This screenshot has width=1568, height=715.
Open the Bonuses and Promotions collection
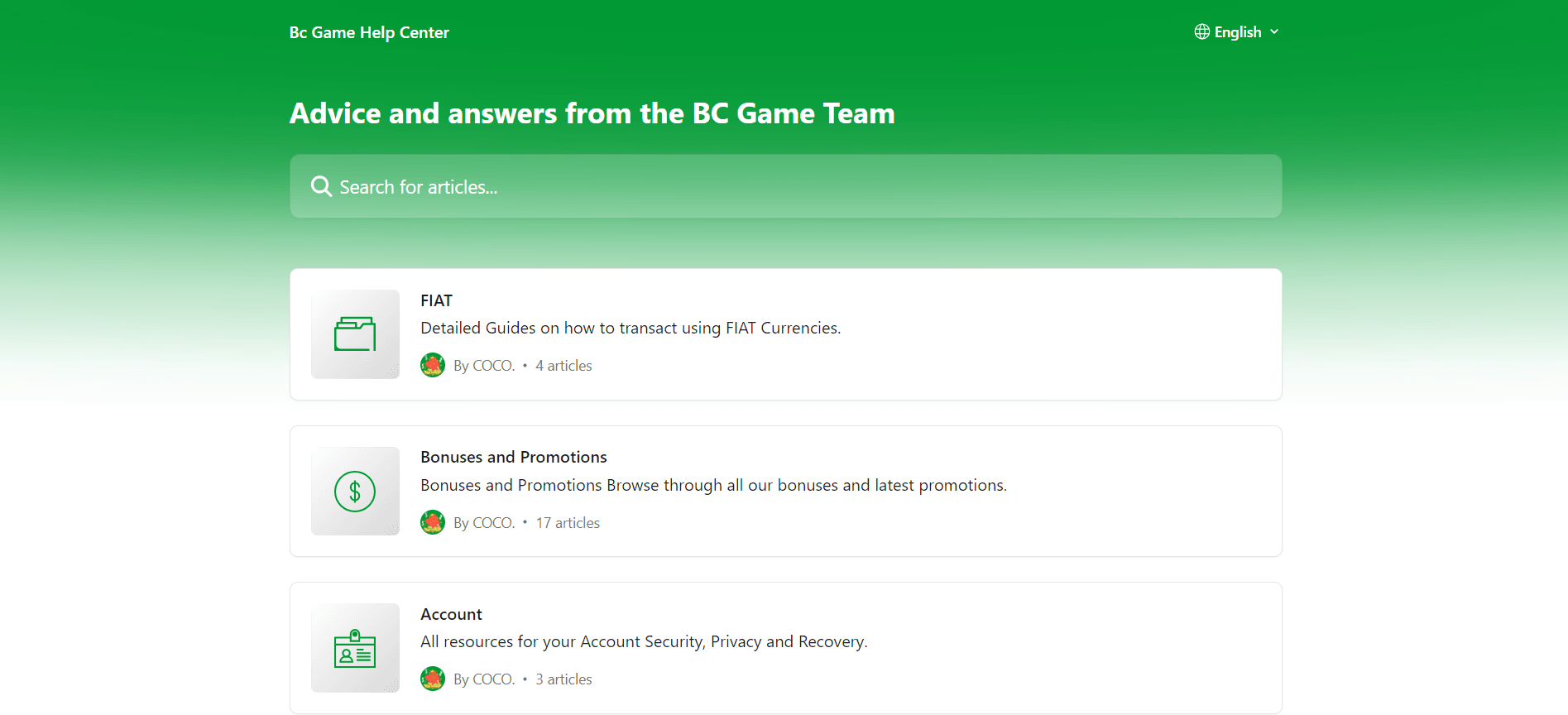[x=784, y=491]
